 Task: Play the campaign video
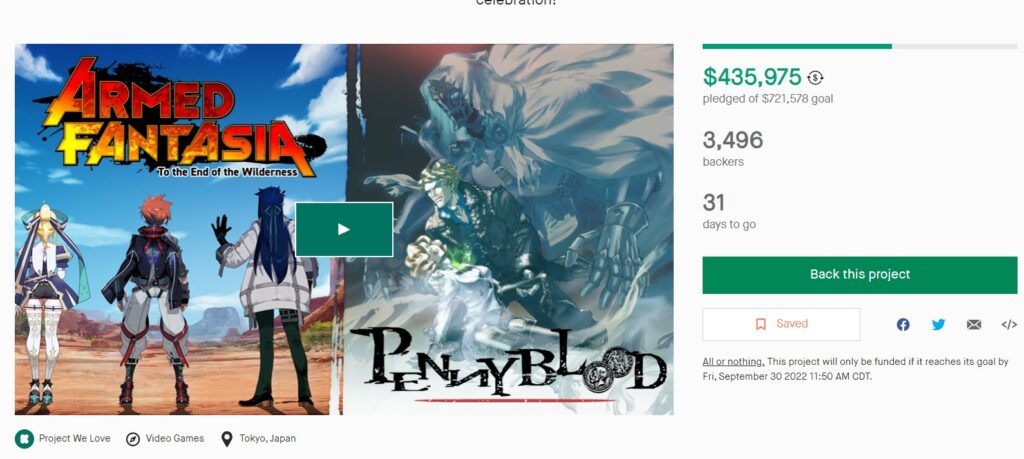344,229
